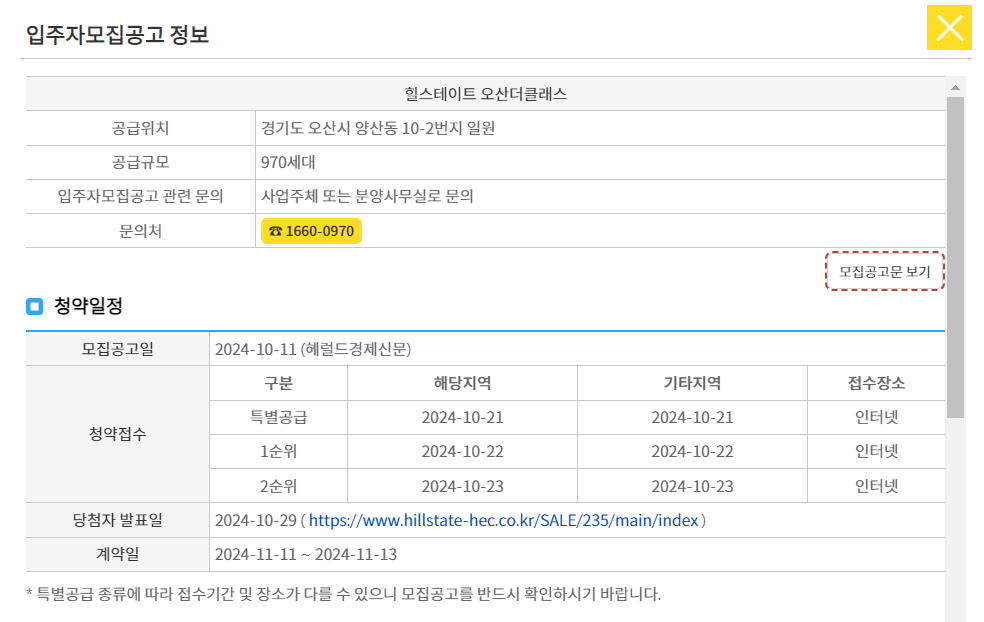Click the 청약일정 section heading

point(88,306)
